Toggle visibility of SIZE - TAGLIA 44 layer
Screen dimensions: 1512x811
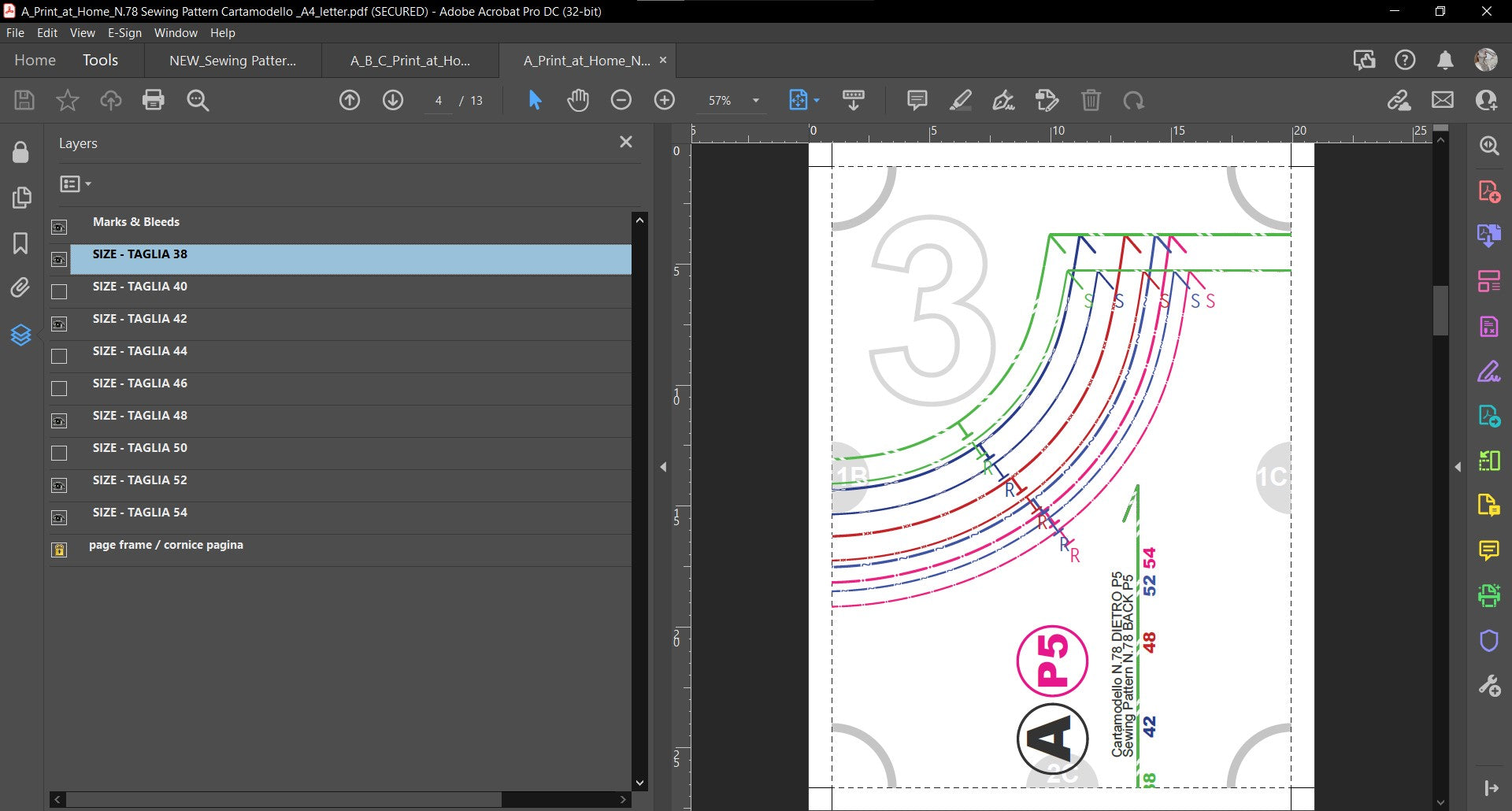[59, 356]
